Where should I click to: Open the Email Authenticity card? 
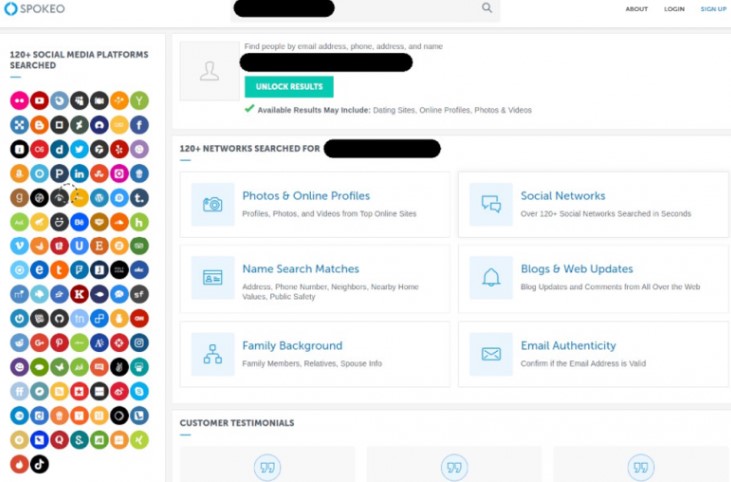(x=593, y=354)
